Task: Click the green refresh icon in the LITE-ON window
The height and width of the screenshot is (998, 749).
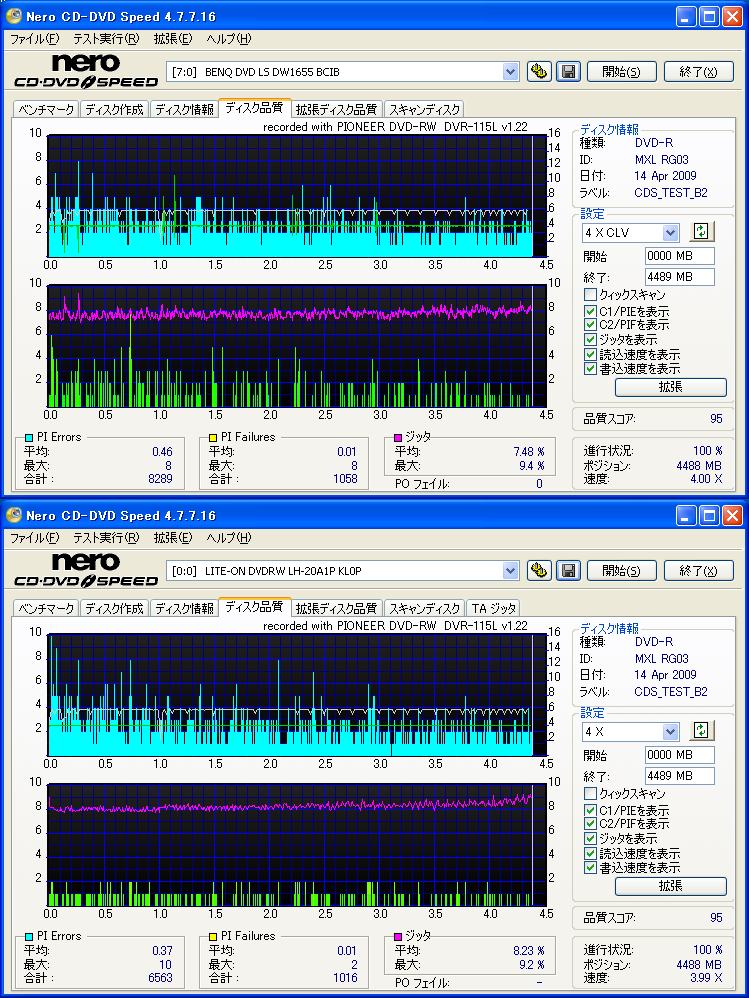Action: click(x=702, y=731)
